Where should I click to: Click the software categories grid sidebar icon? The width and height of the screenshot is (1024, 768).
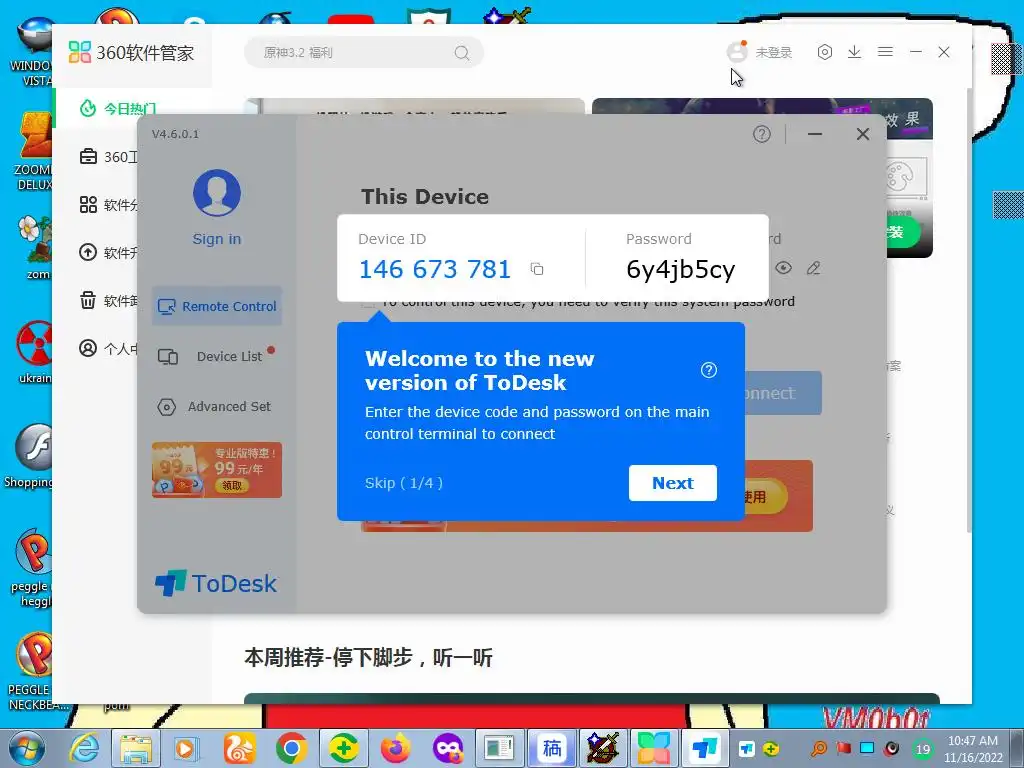tap(88, 204)
